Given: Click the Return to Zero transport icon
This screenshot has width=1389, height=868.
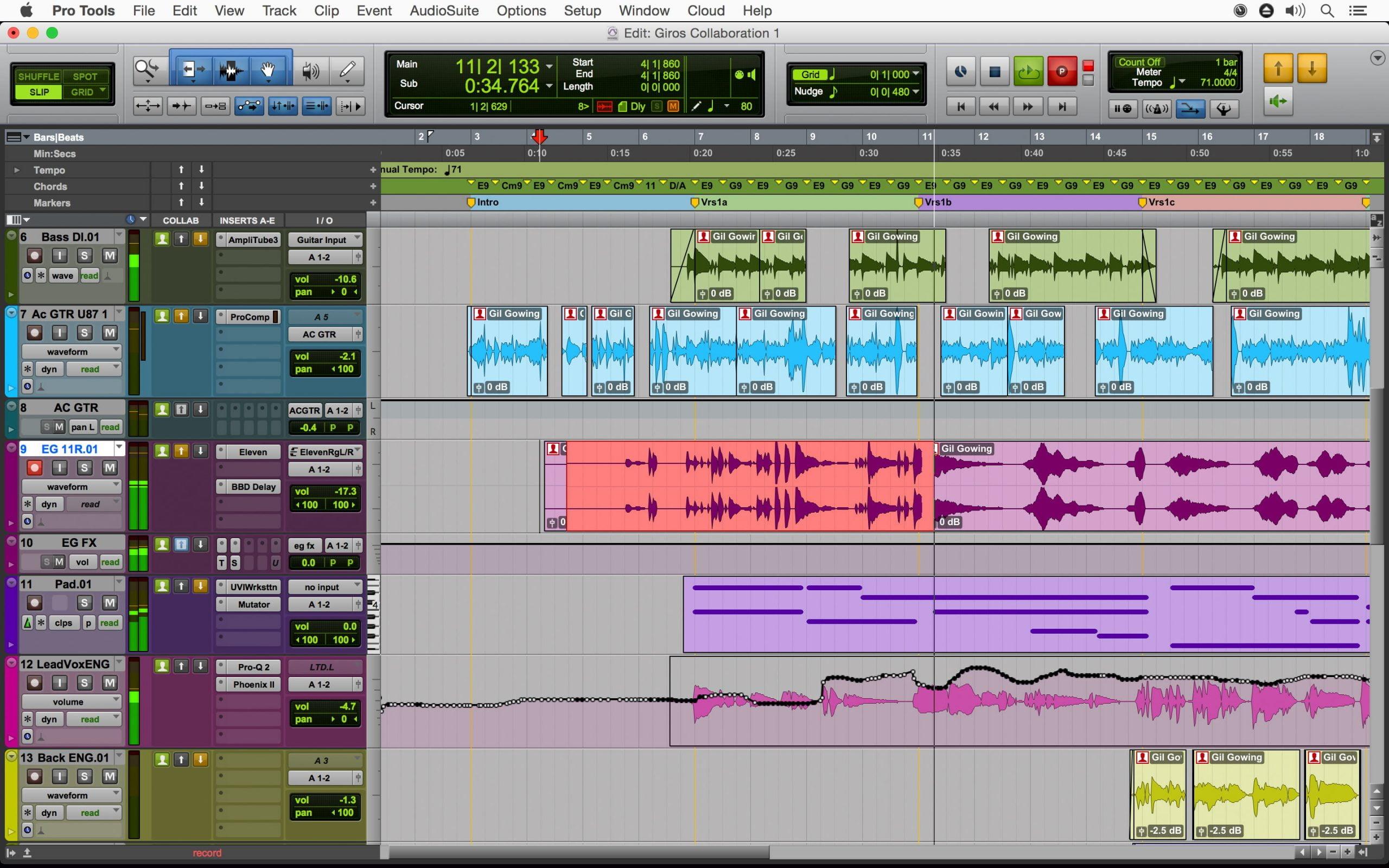Looking at the screenshot, I should pos(962,106).
